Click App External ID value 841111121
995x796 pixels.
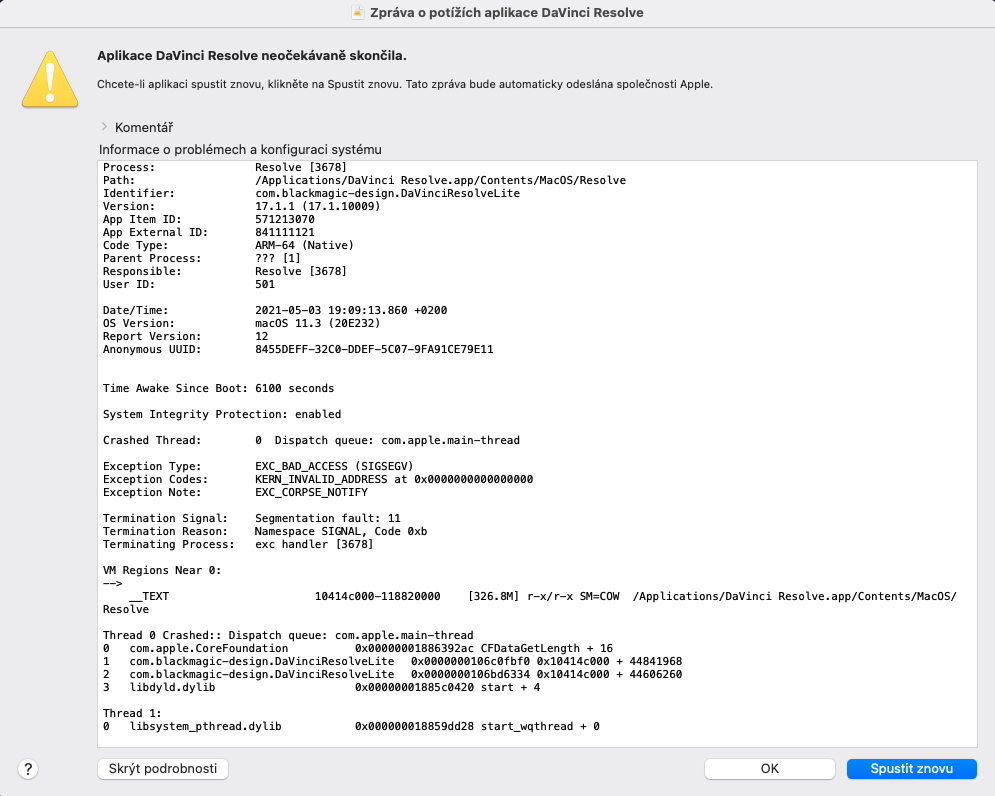tap(285, 232)
